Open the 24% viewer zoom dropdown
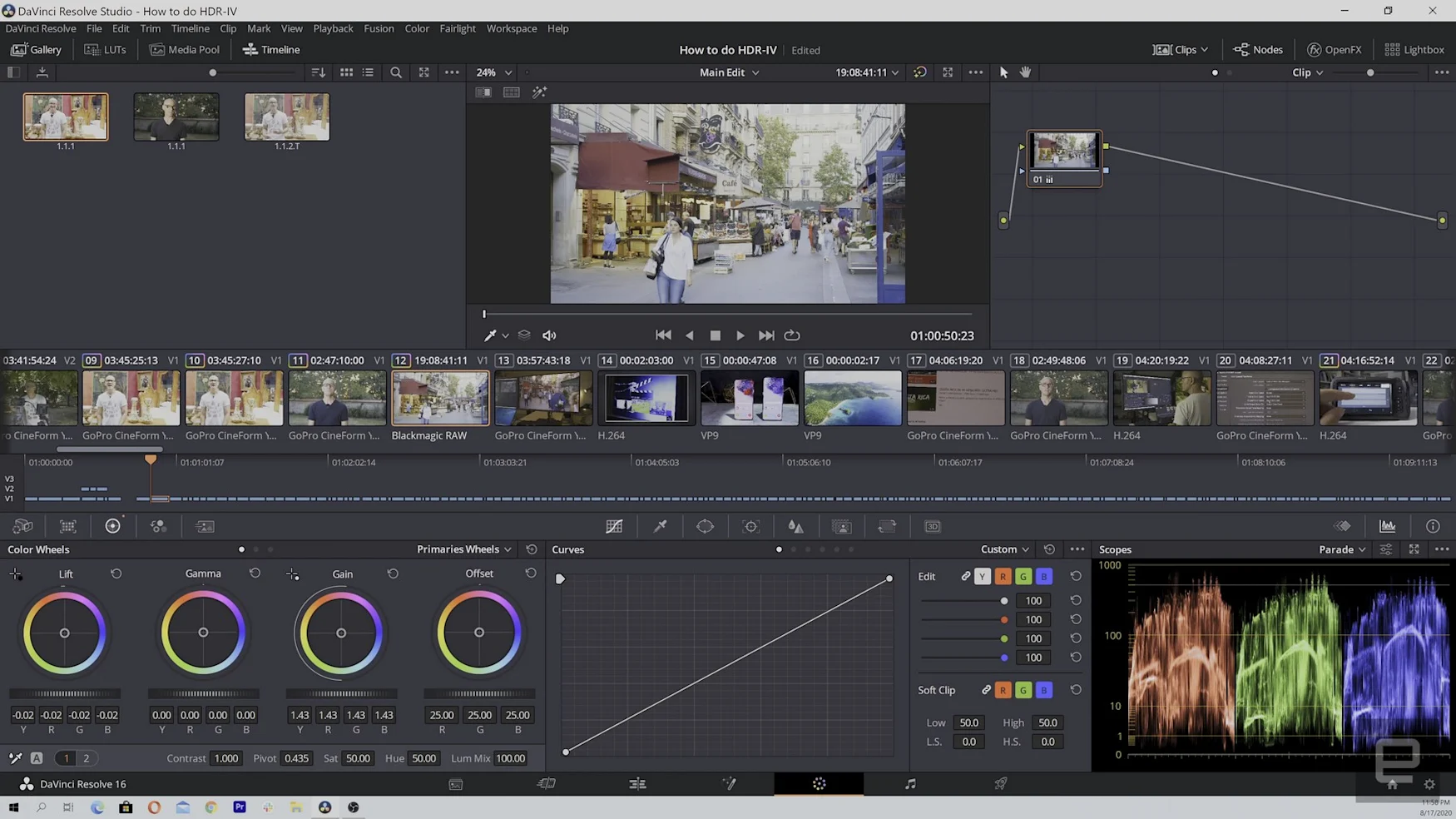Viewport: 1456px width, 819px height. click(x=493, y=72)
